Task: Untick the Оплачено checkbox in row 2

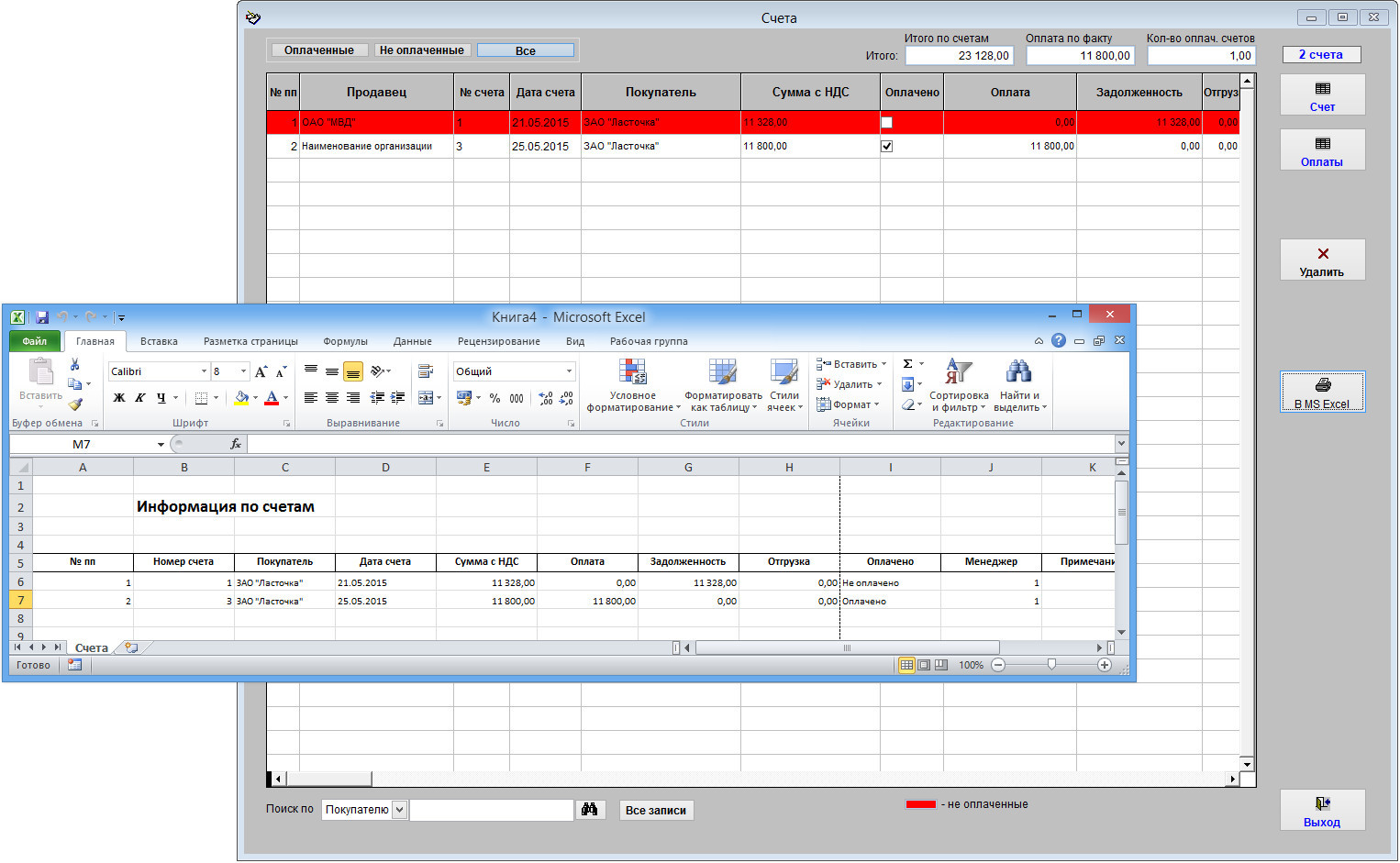Action: click(886, 146)
